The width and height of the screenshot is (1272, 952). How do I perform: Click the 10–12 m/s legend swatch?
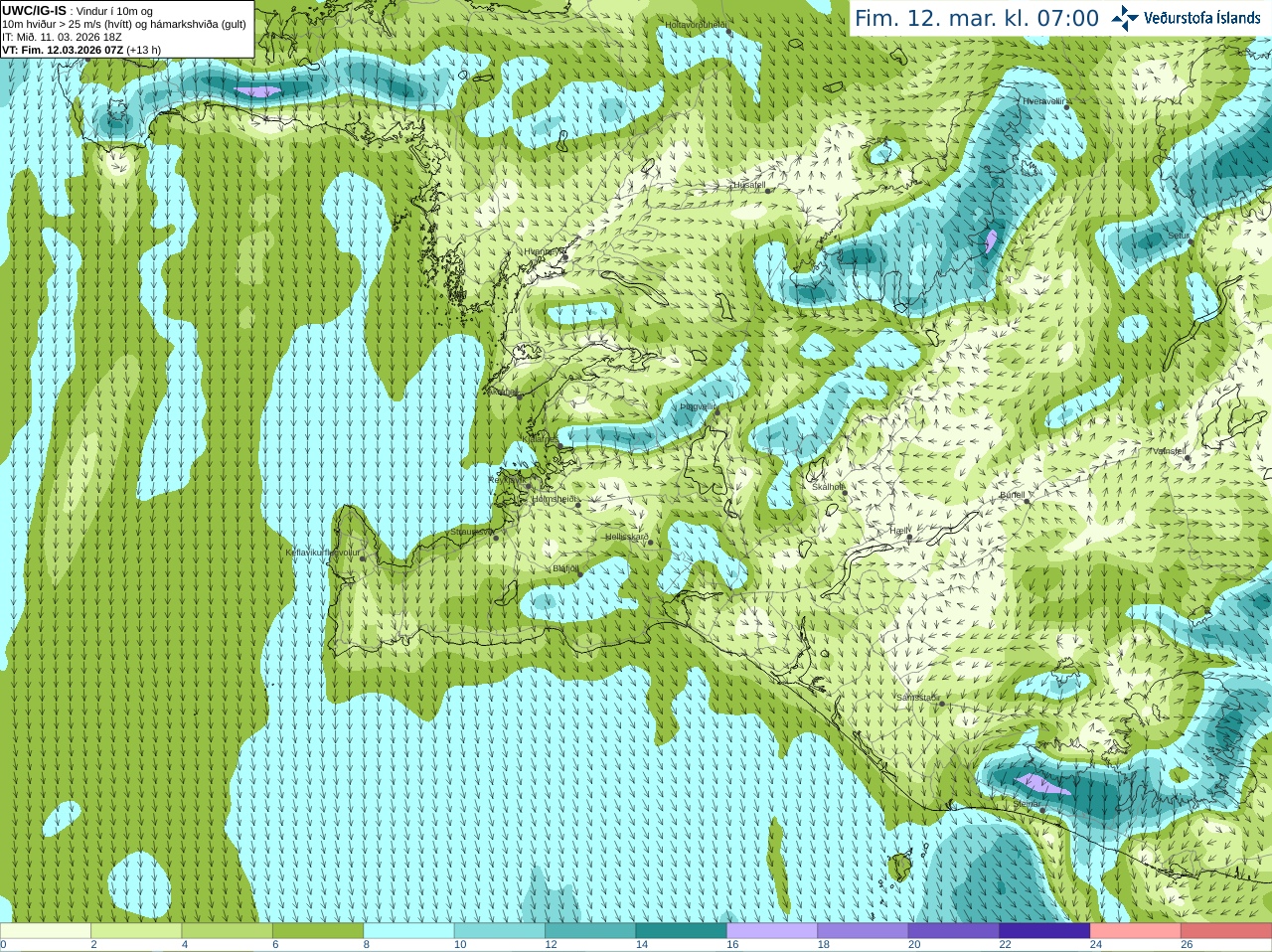pyautogui.click(x=500, y=931)
